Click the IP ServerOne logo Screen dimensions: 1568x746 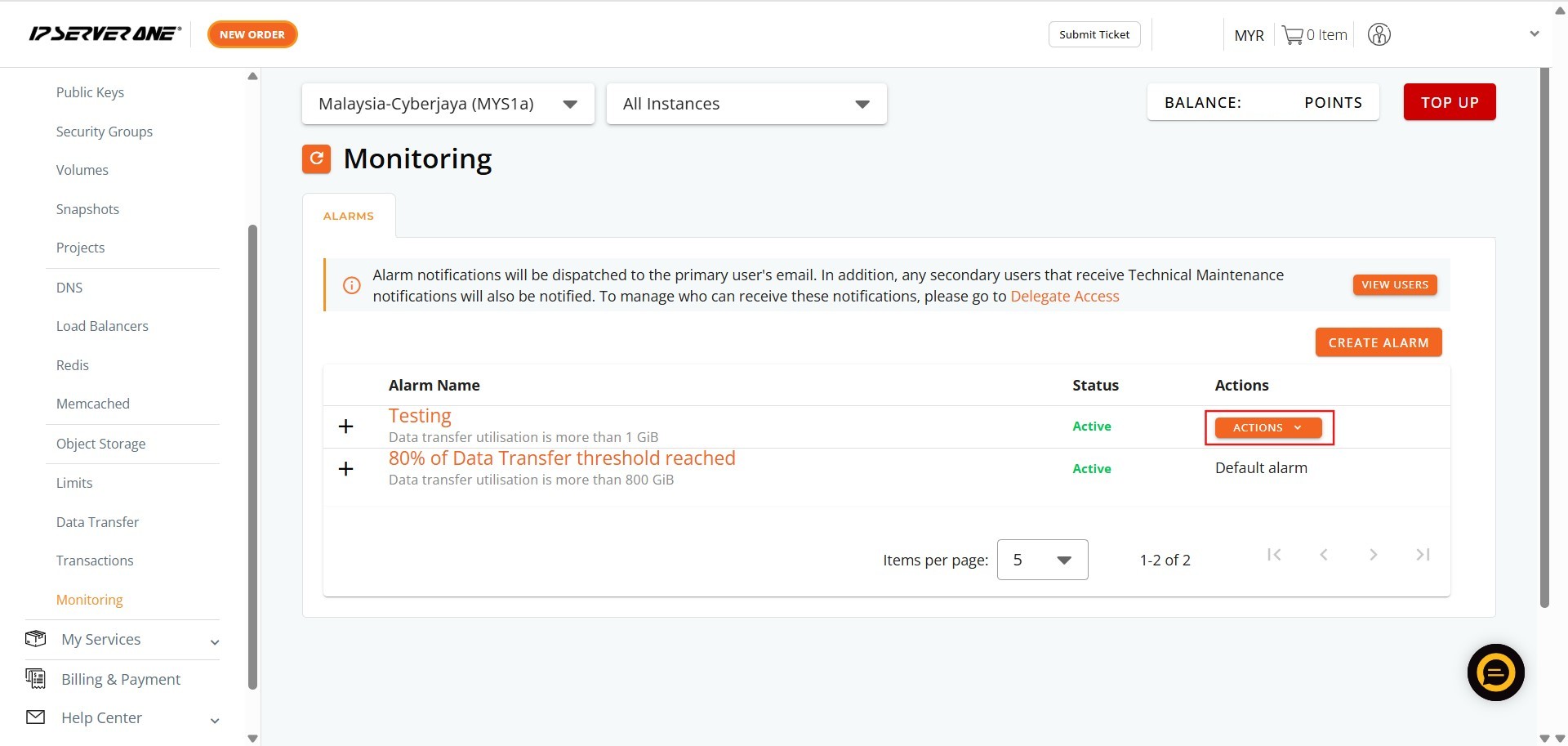(x=105, y=34)
